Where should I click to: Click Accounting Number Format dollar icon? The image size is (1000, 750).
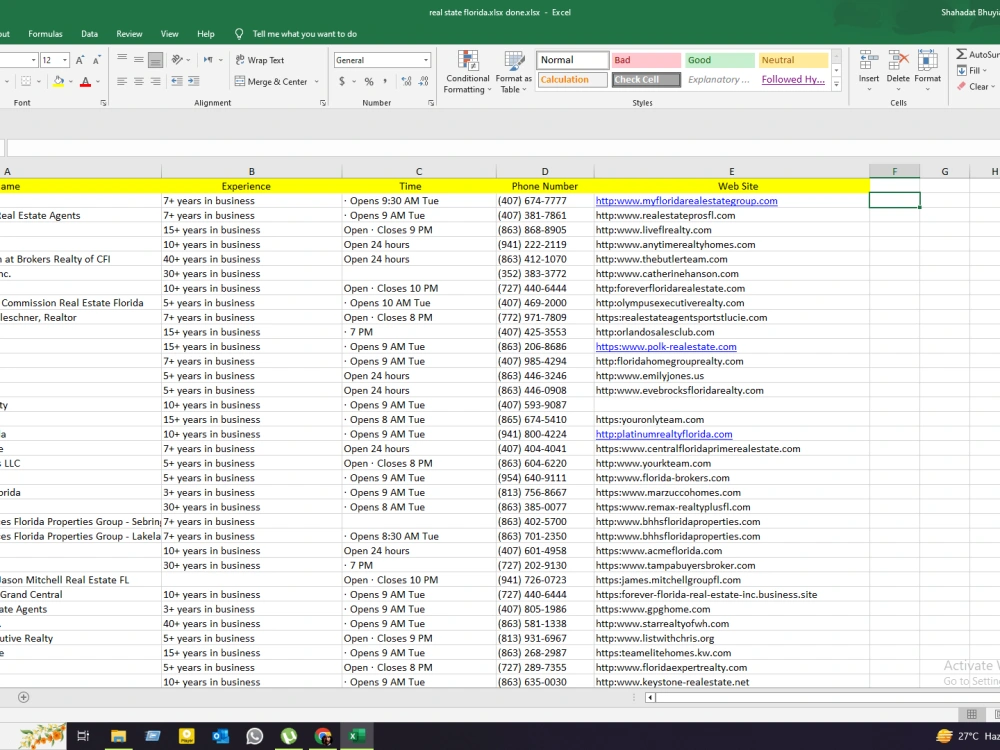pos(342,82)
